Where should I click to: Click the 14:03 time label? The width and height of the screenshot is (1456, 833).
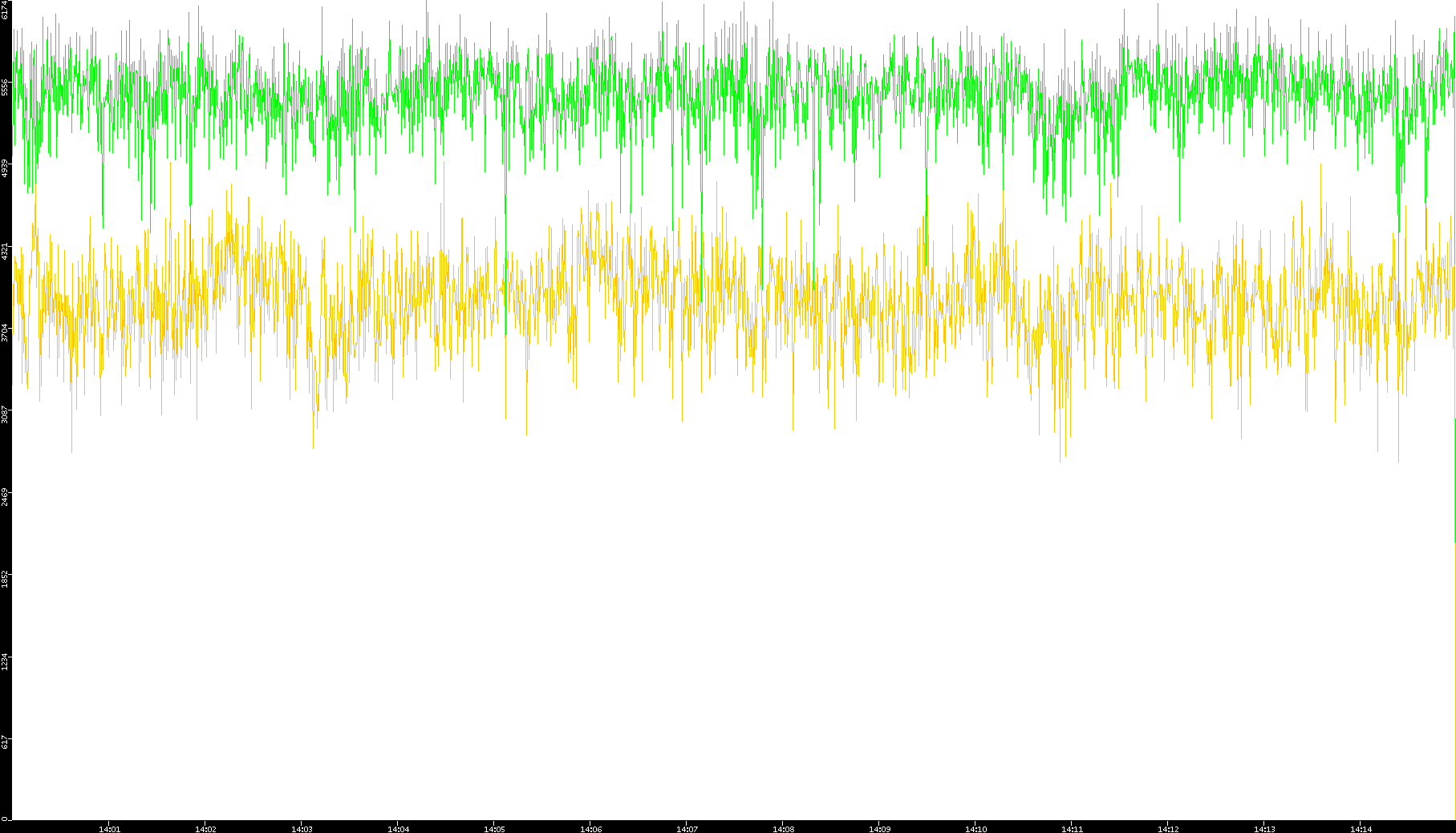point(302,829)
